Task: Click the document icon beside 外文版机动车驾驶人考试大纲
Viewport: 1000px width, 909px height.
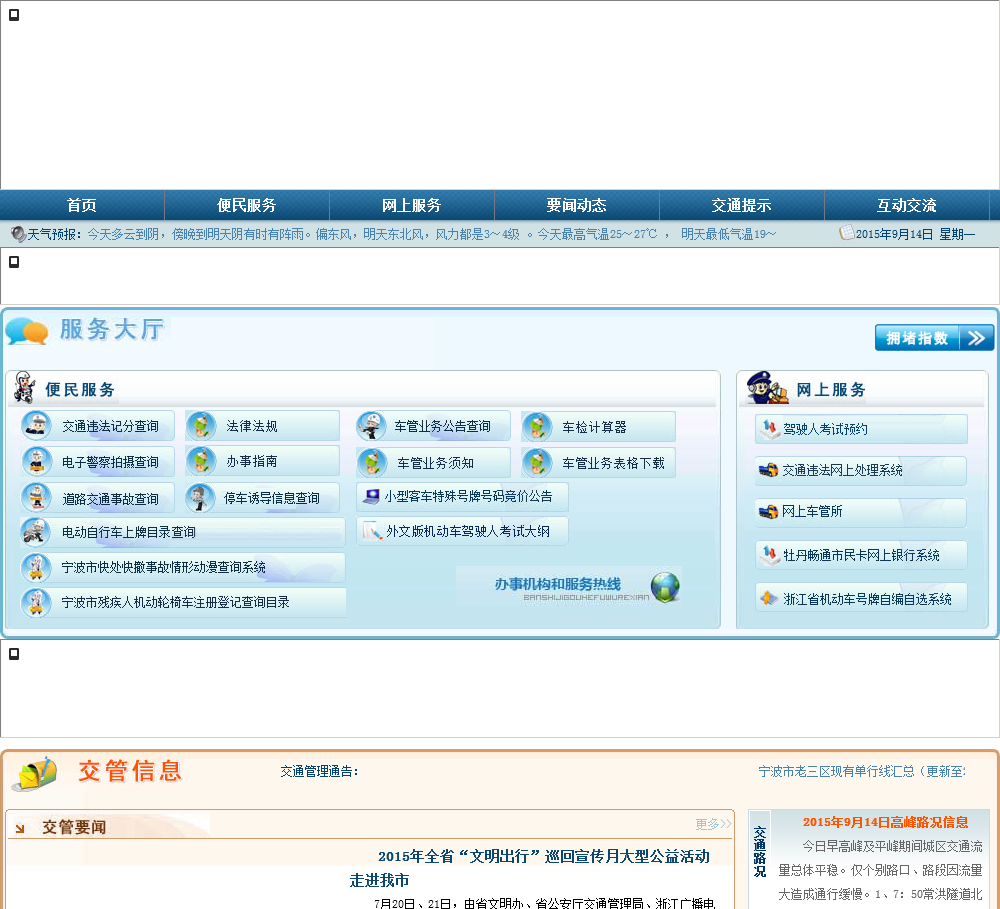Action: 372,531
